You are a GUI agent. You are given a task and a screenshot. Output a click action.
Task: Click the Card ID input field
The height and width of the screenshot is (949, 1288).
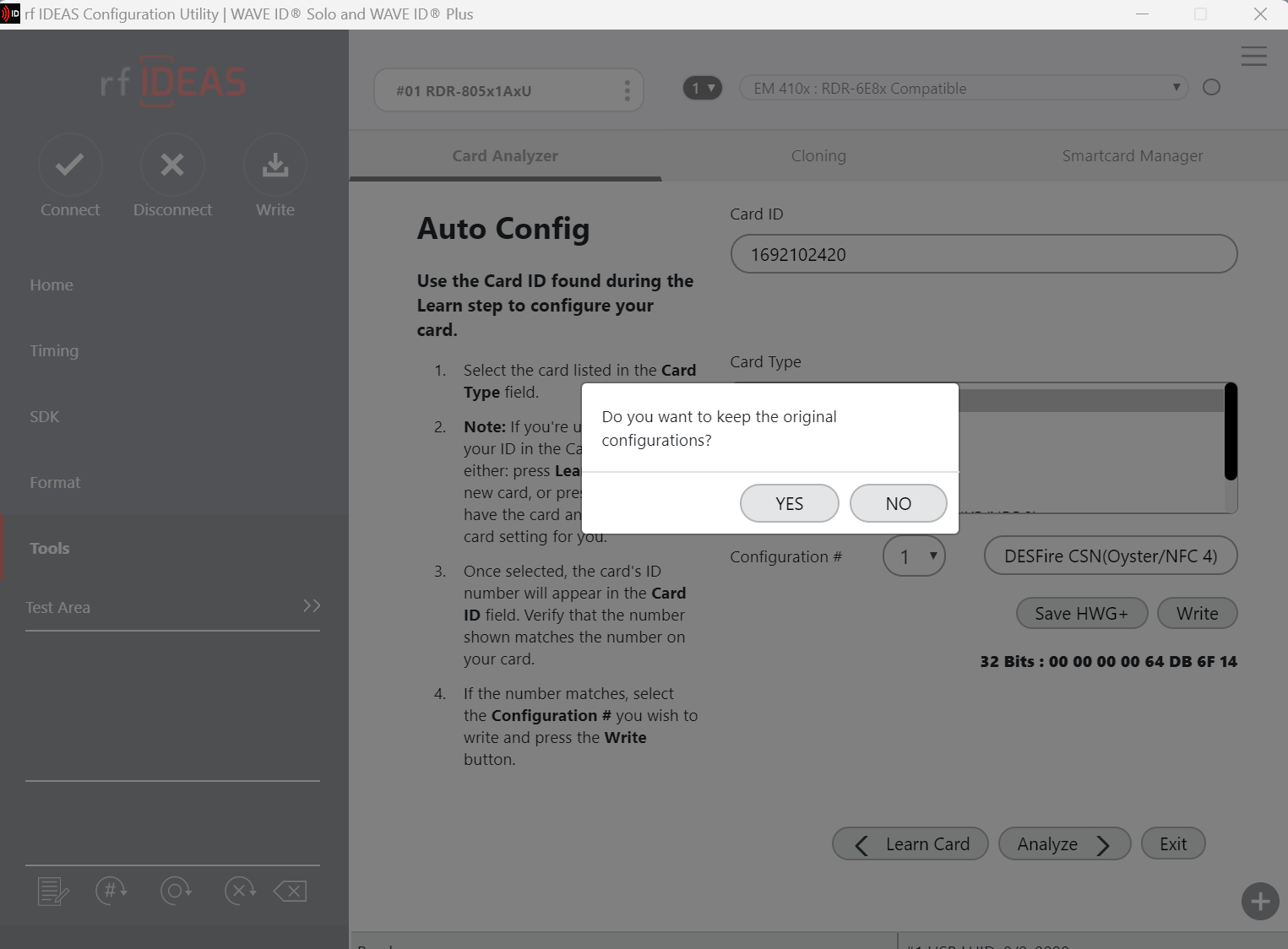[x=983, y=254]
